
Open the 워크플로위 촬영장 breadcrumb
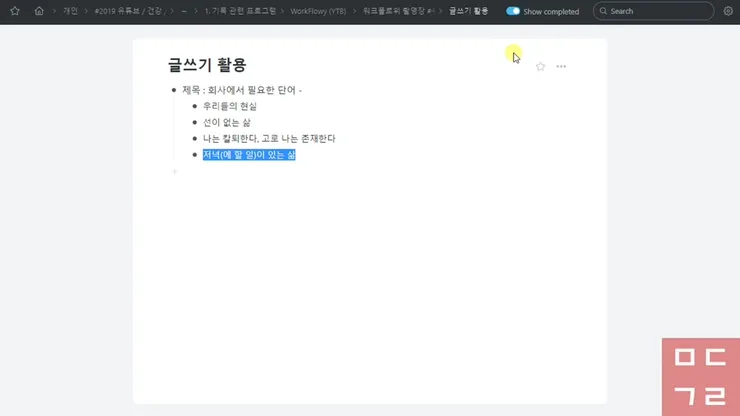tap(398, 11)
